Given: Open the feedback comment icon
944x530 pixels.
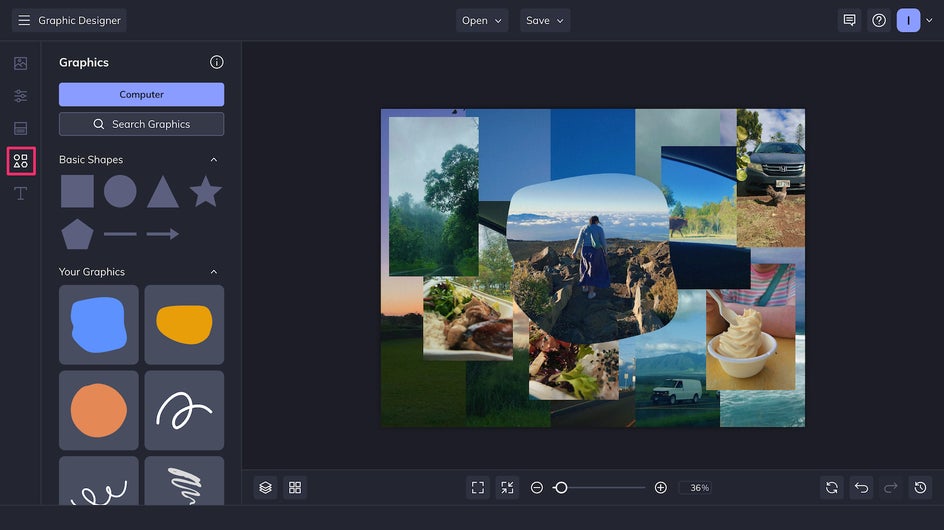Looking at the screenshot, I should (x=849, y=20).
